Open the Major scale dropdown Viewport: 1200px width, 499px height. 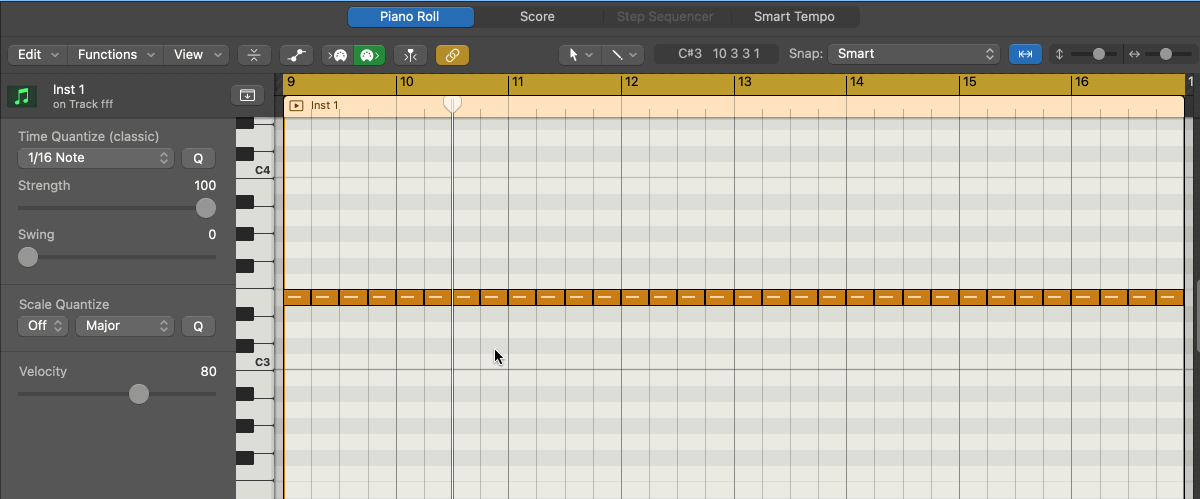pyautogui.click(x=125, y=326)
